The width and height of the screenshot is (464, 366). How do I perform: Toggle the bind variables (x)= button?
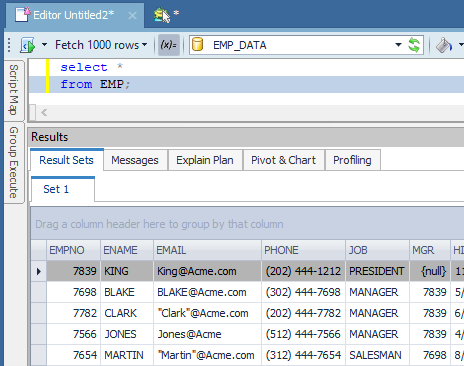169,45
